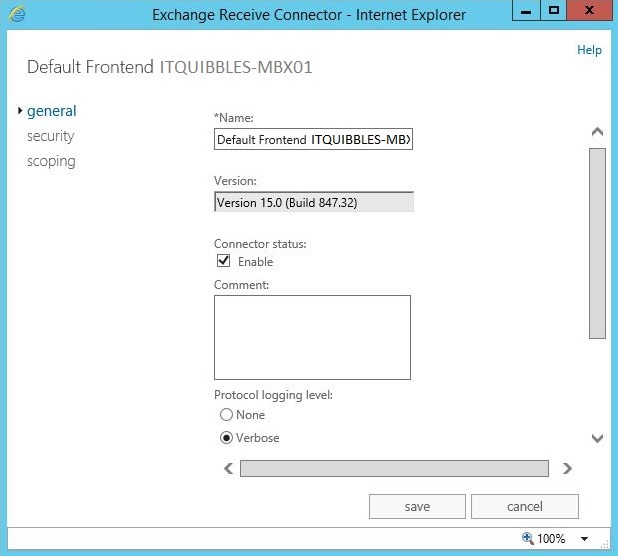Click the Version read-only field

(x=314, y=202)
